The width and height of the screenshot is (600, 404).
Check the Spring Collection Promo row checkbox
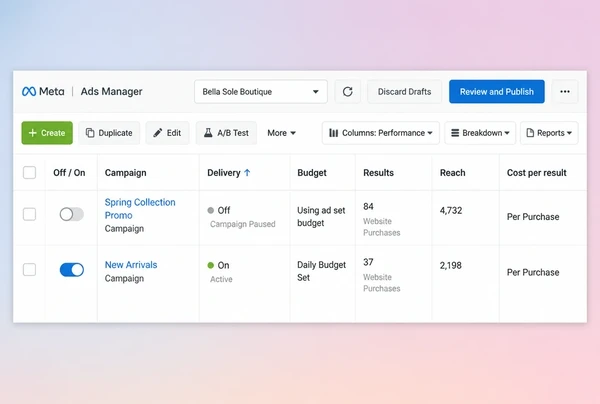[29, 214]
